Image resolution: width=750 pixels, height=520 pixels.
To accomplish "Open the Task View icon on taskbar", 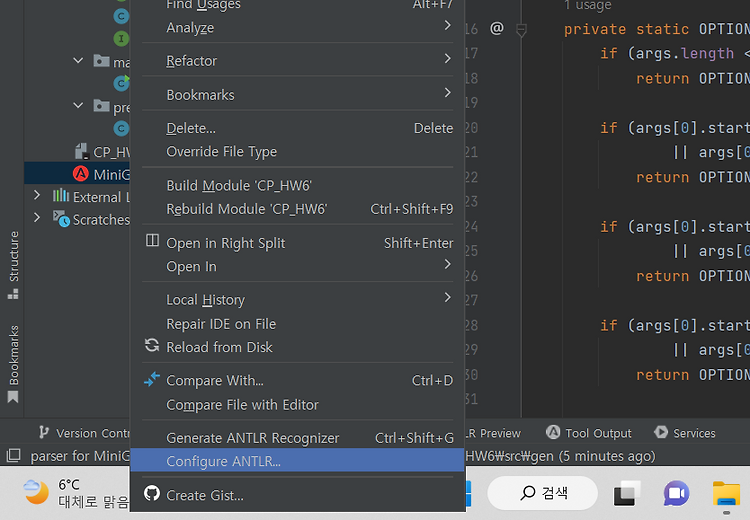I will [x=627, y=493].
